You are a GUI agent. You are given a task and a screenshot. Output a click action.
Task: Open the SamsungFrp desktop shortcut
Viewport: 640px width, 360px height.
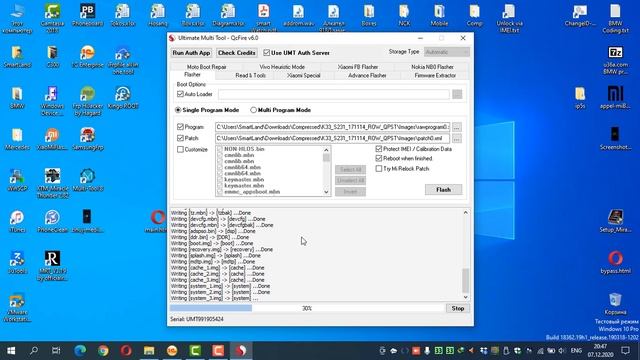(87, 139)
